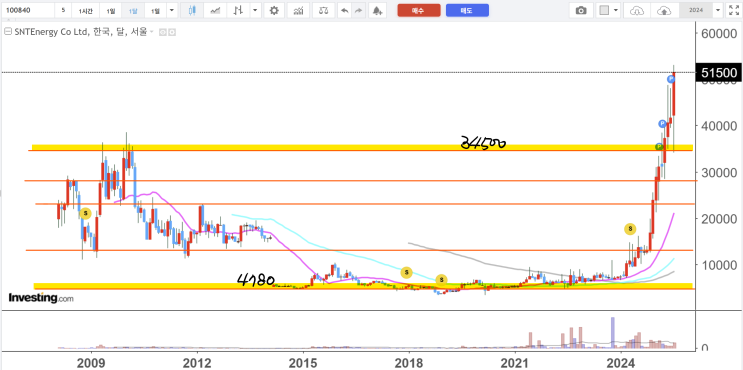This screenshot has height=370, width=743.
Task: Select the candlestick chart type icon
Action: [192, 10]
